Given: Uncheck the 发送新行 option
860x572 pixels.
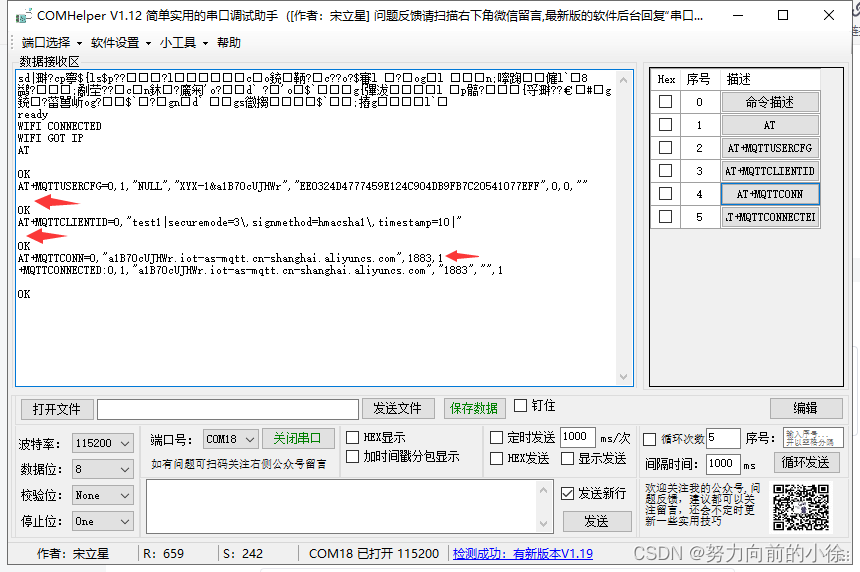Looking at the screenshot, I should tap(568, 493).
